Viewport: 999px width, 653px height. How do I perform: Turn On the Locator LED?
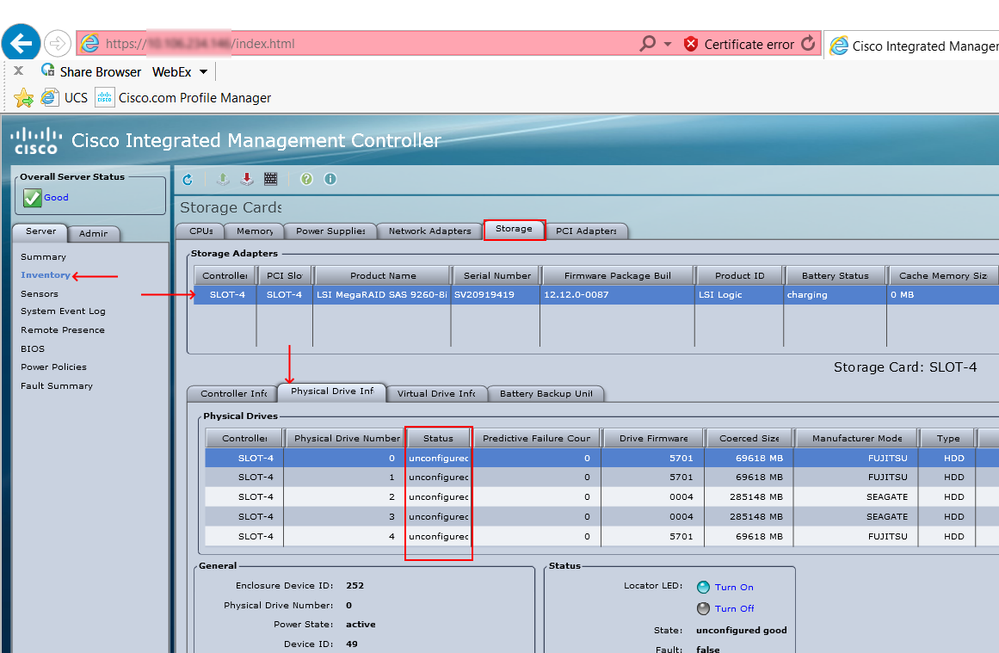(734, 587)
